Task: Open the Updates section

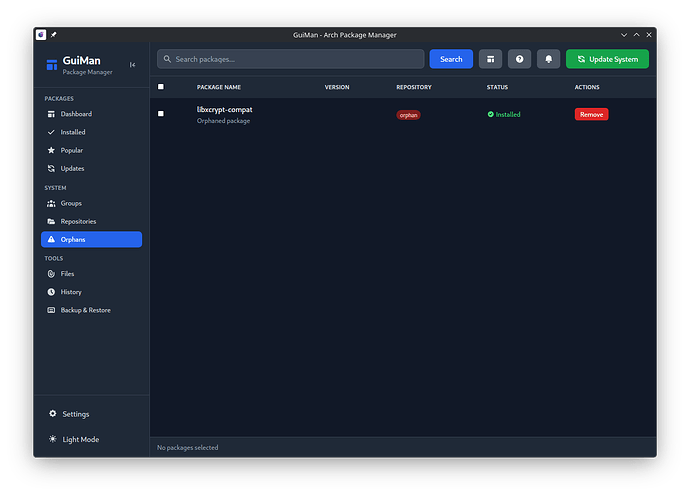Action: pyautogui.click(x=72, y=168)
